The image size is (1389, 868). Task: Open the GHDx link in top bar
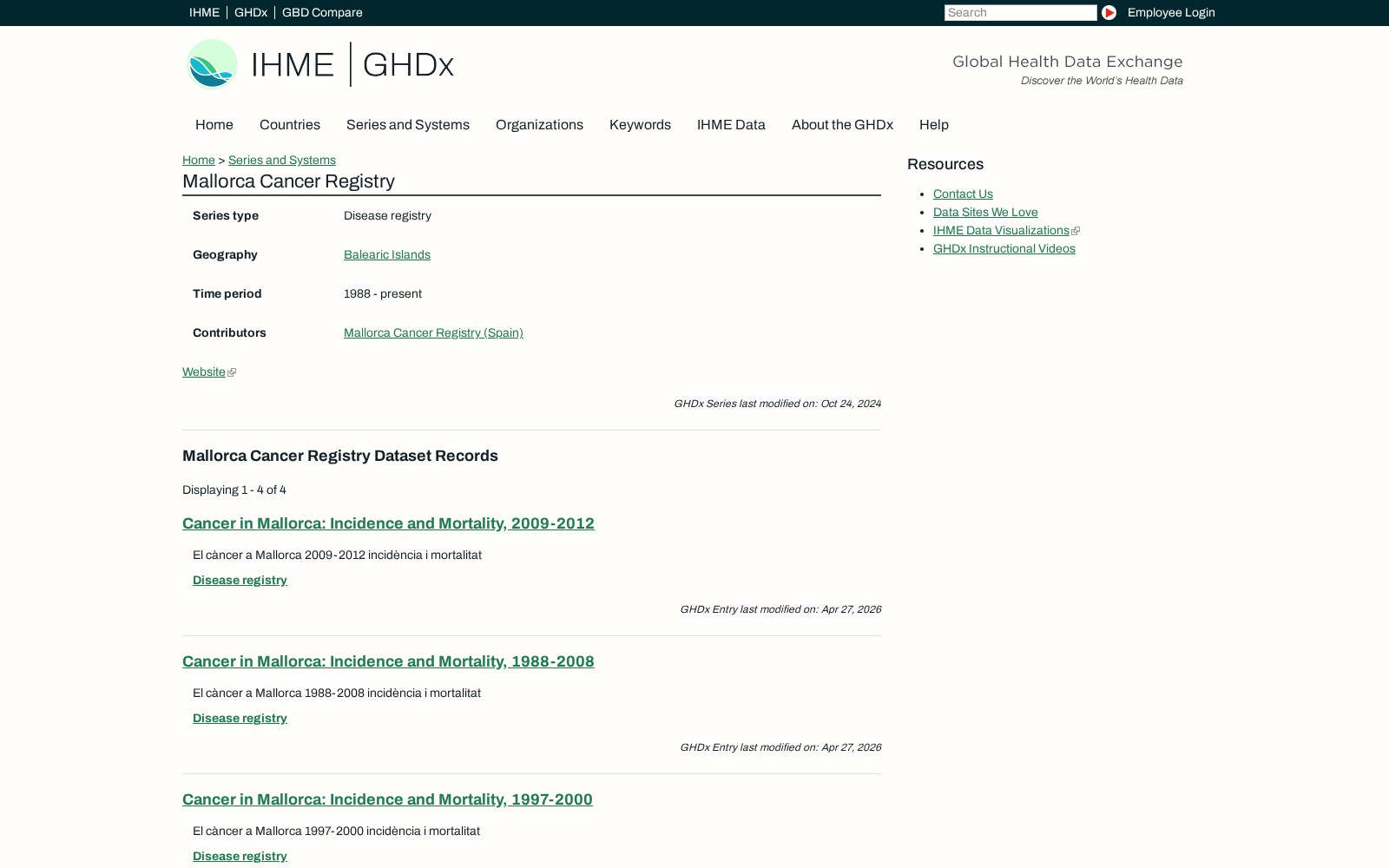pos(251,12)
